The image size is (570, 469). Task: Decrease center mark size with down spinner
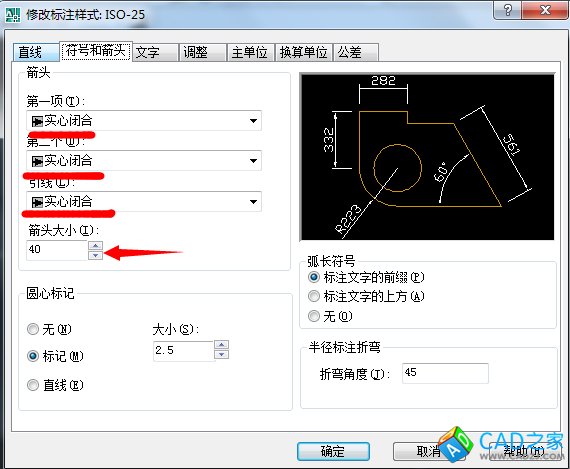tap(221, 354)
